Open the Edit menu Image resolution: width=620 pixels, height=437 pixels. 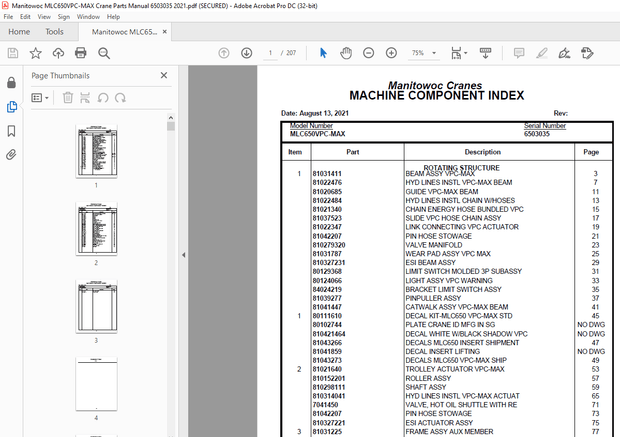point(25,17)
